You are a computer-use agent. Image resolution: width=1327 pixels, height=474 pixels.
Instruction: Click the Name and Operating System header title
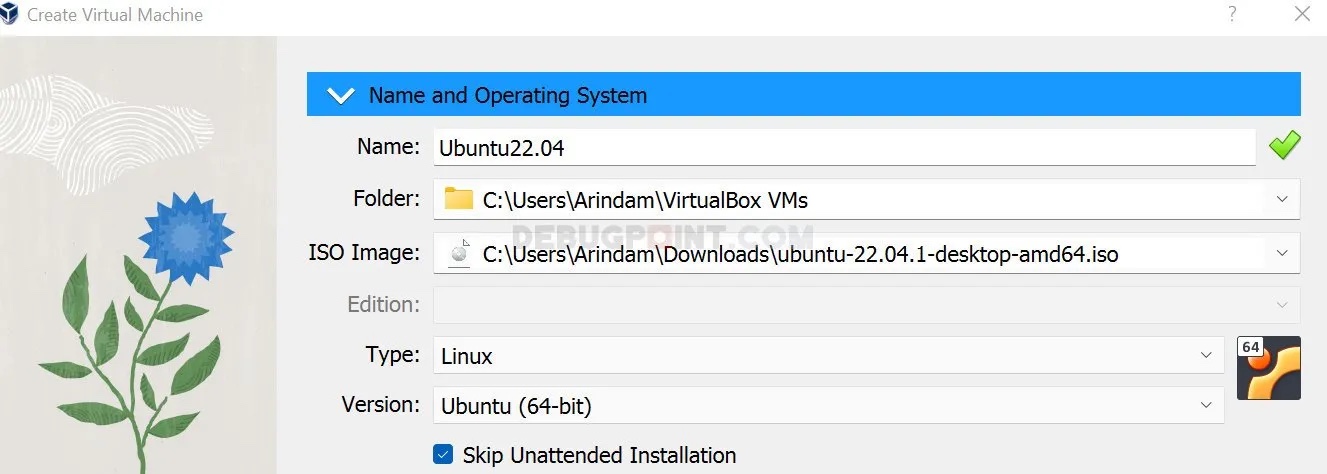pos(508,96)
